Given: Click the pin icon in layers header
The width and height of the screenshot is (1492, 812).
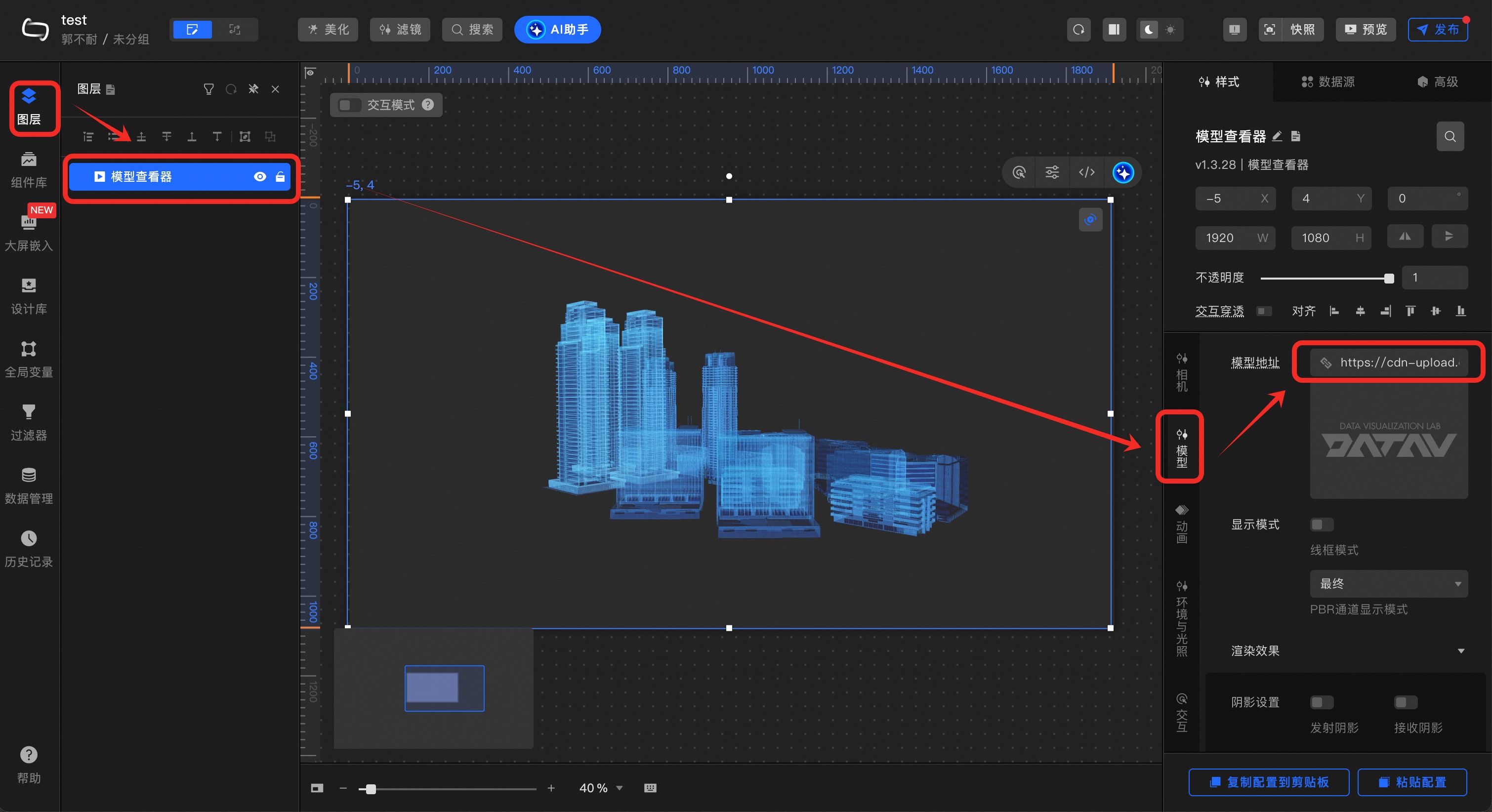Looking at the screenshot, I should point(253,89).
